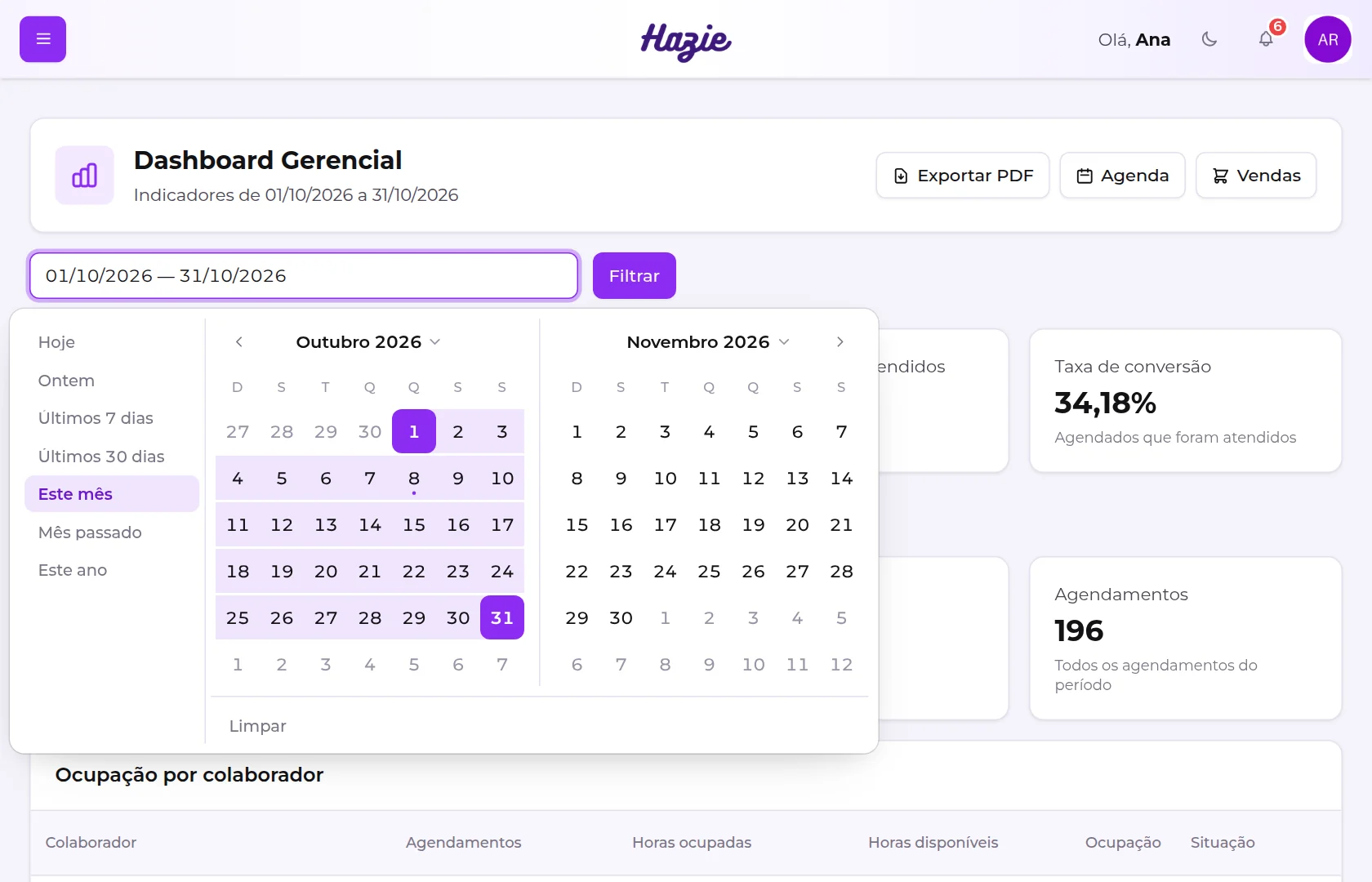The width and height of the screenshot is (1372, 882).
Task: Click the Ocupação column header
Action: tap(1123, 842)
